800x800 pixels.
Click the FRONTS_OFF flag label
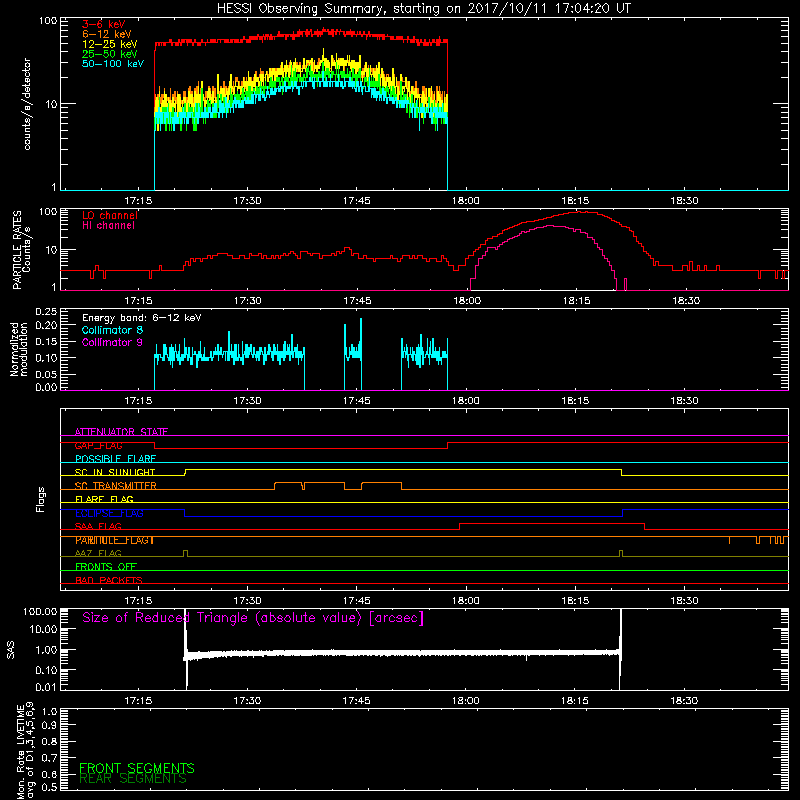106,567
